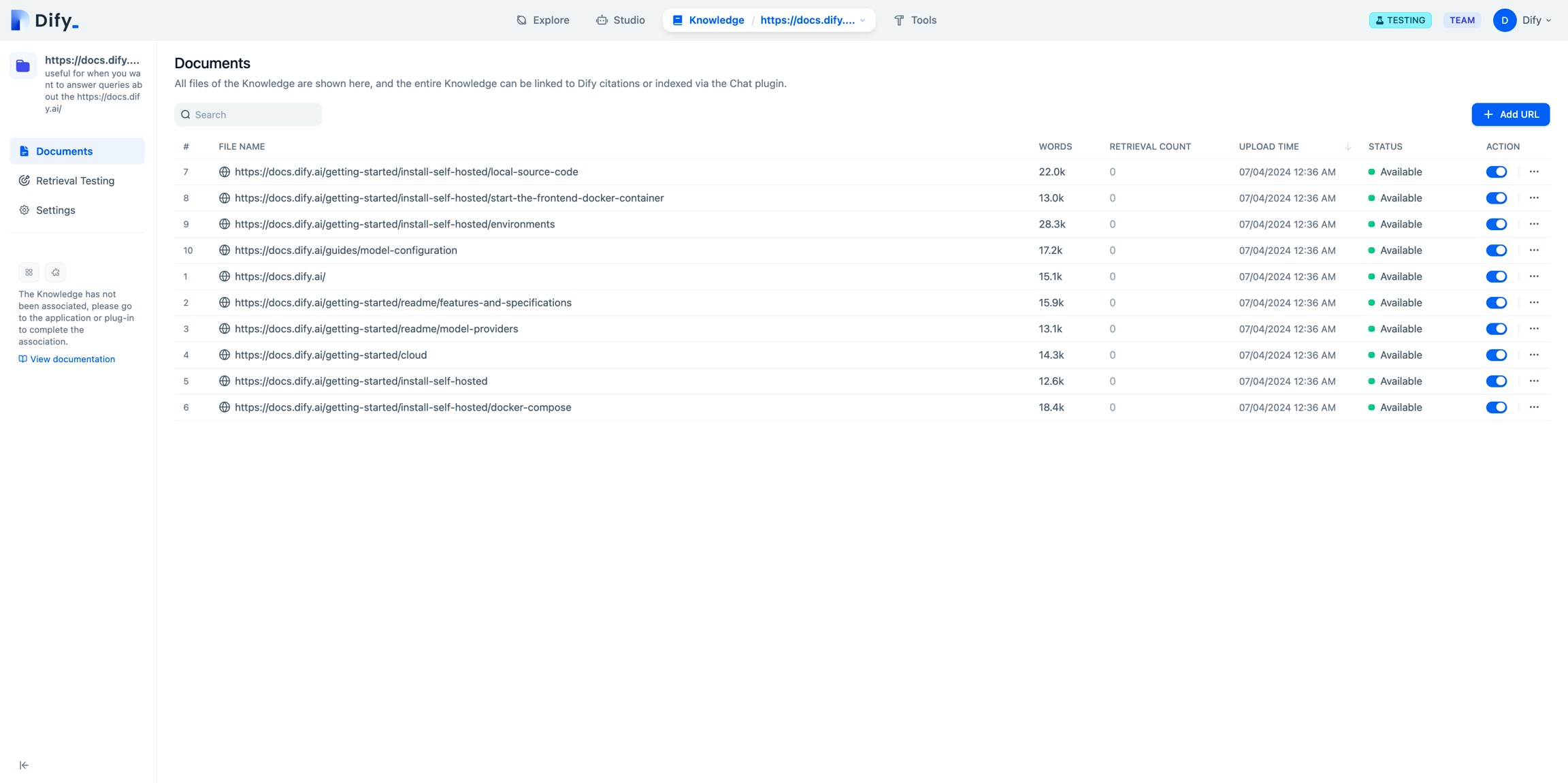Click the knowledge folder icon in sidebar

click(x=23, y=66)
